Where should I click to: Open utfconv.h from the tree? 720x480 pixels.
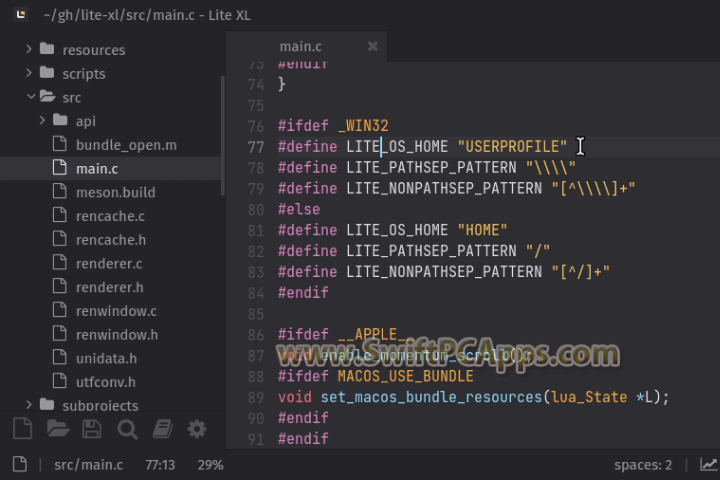pyautogui.click(x=106, y=383)
